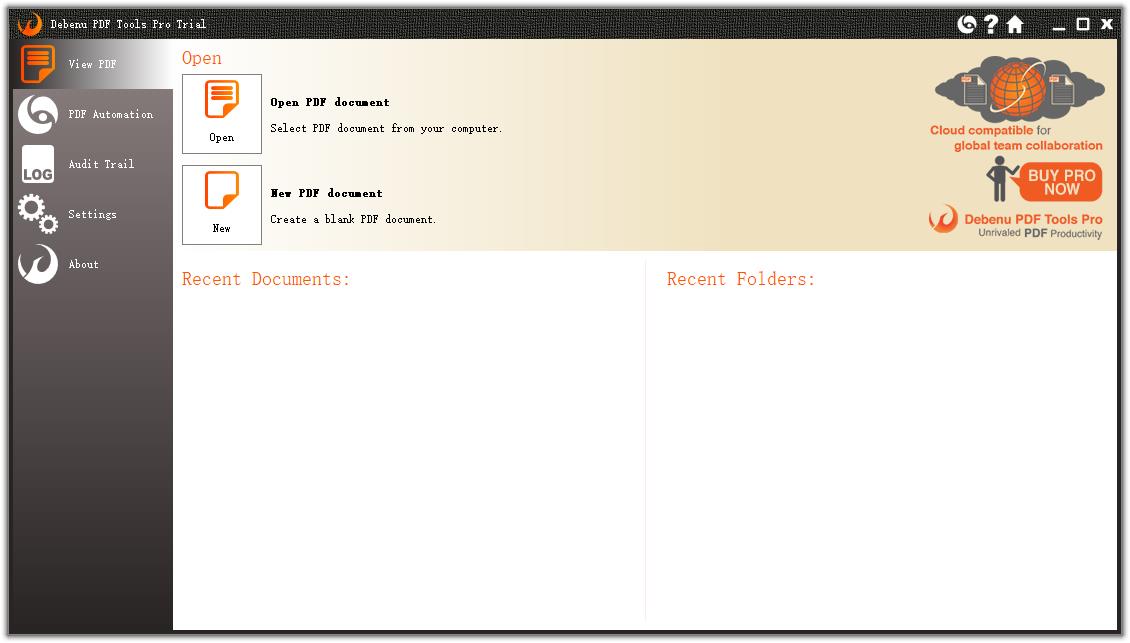
Task: Open the View PDF sidebar icon
Action: [37, 64]
